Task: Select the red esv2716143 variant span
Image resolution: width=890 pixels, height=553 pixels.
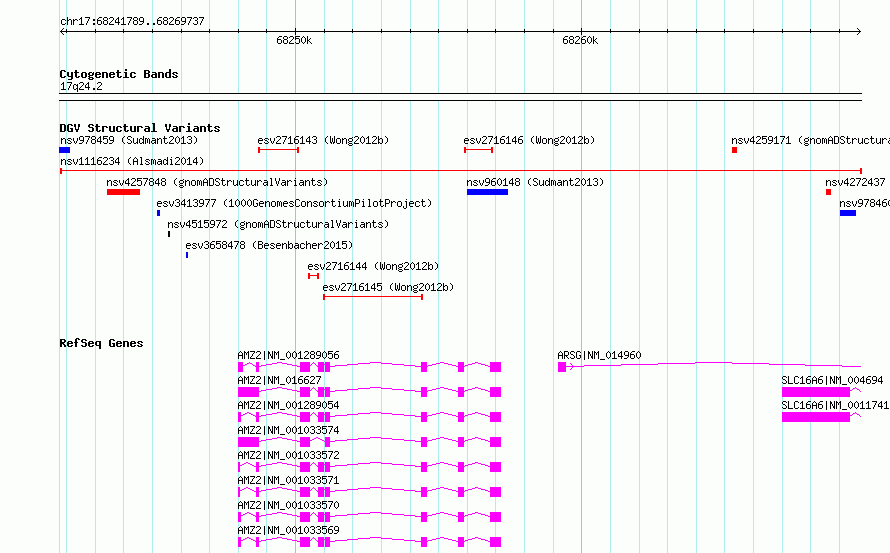Action: (x=278, y=150)
